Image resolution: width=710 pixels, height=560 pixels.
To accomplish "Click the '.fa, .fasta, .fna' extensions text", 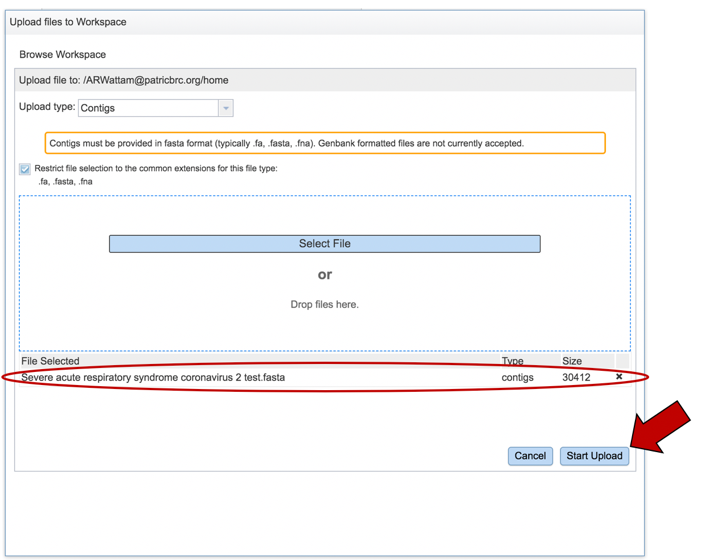I will [66, 182].
